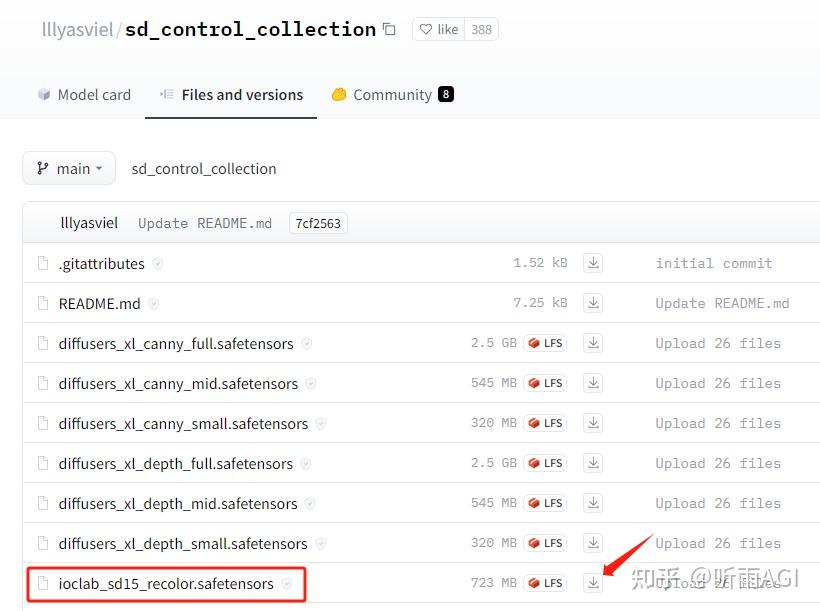
Task: Copy the model name using the copy icon
Action: coord(389,29)
